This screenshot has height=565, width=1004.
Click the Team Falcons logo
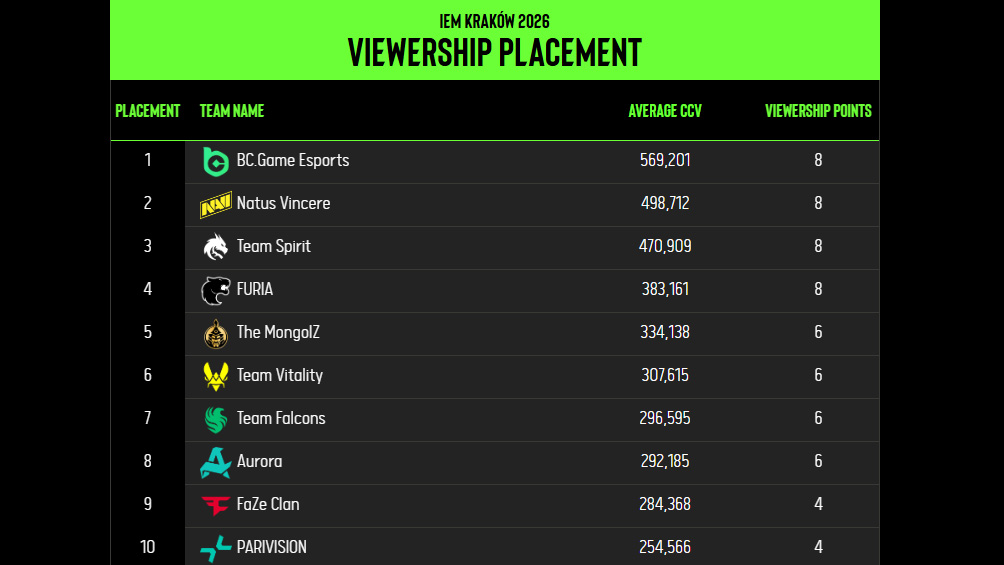pyautogui.click(x=215, y=419)
